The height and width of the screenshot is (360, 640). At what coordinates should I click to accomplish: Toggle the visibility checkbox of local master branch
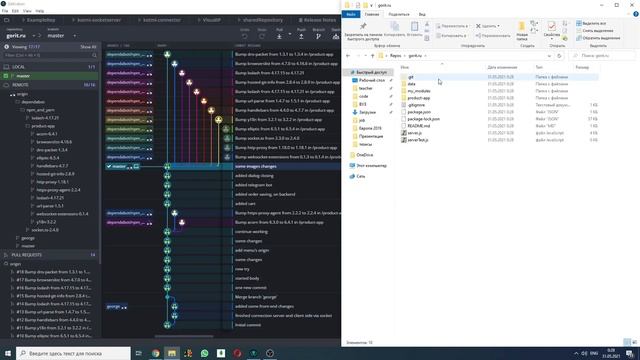6,76
